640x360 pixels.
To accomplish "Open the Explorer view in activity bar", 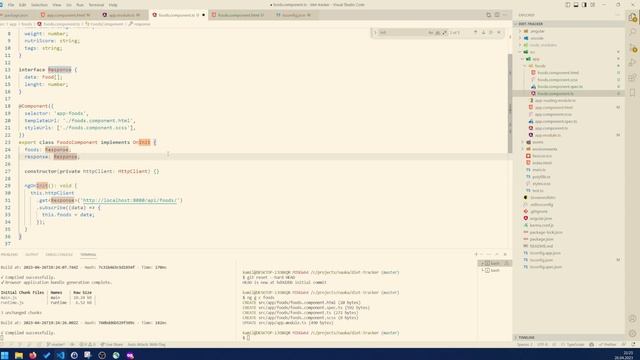I will pyautogui.click(x=633, y=18).
